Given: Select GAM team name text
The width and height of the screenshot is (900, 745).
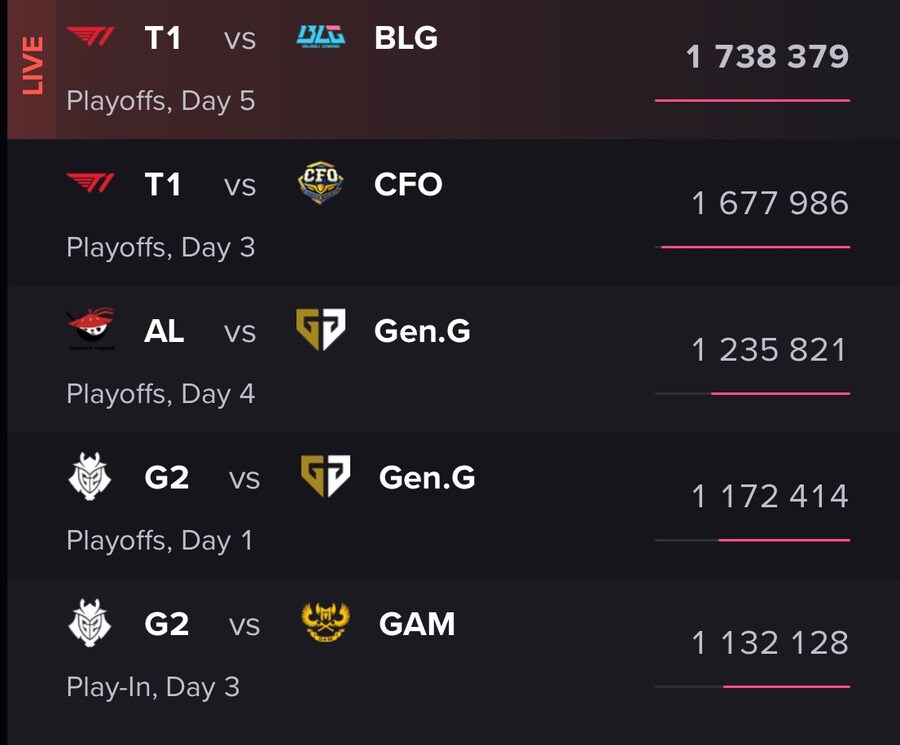Looking at the screenshot, I should (417, 623).
